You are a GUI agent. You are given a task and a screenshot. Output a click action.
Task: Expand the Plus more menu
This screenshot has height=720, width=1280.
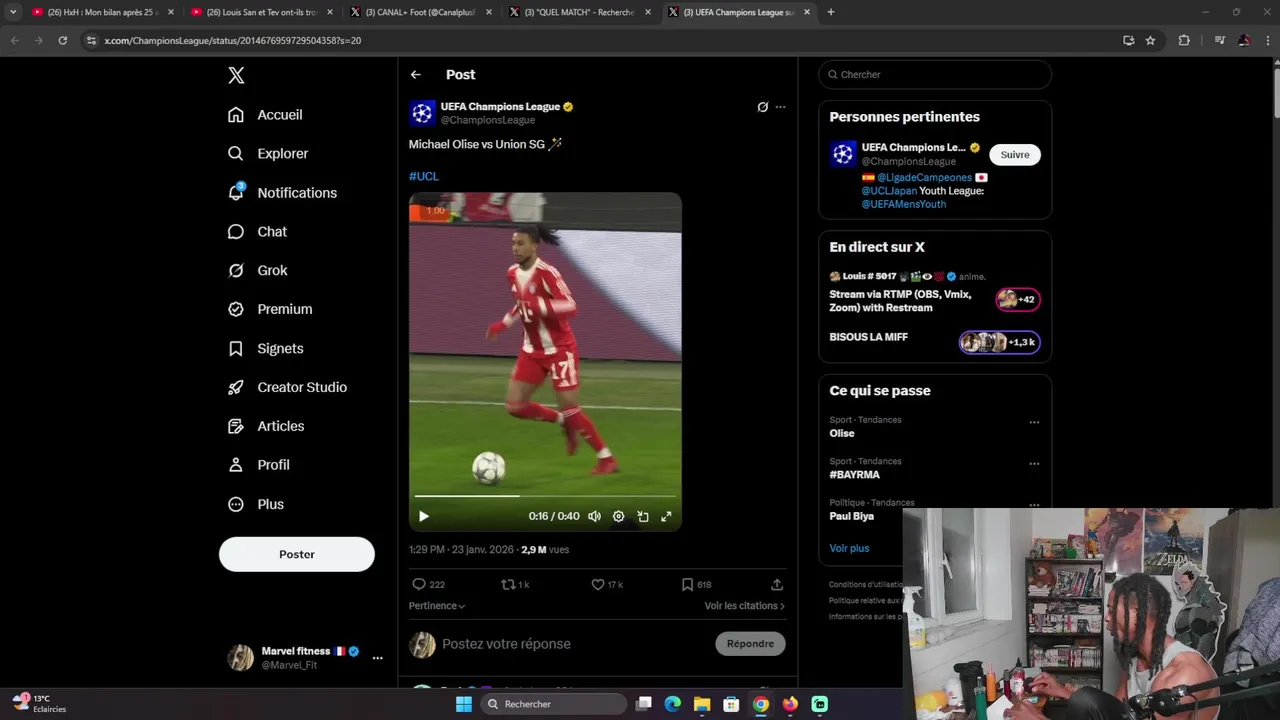coord(256,504)
